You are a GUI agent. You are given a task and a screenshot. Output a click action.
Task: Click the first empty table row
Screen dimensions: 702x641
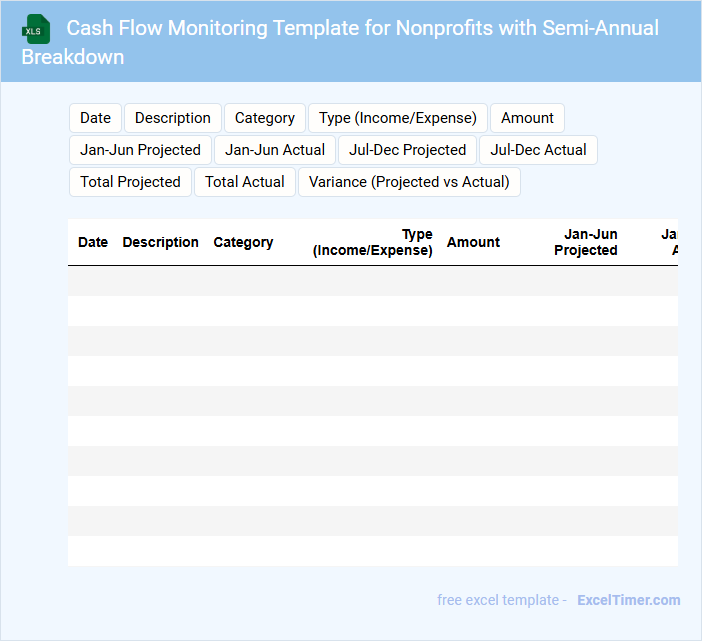(372, 281)
